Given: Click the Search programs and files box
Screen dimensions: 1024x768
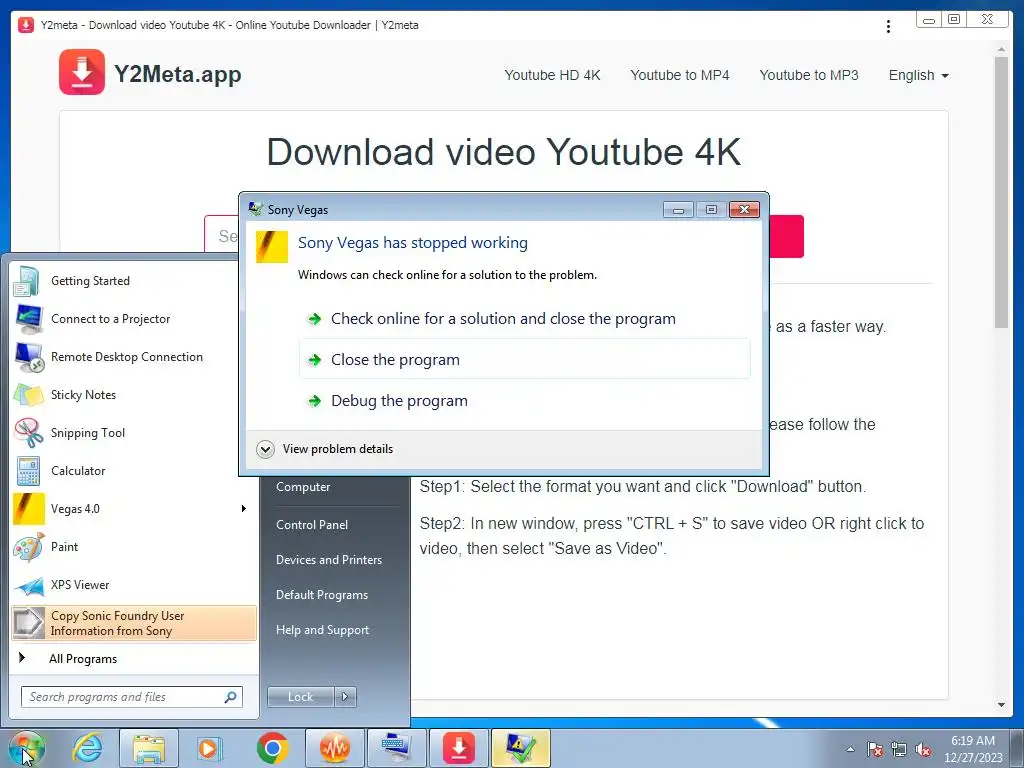Looking at the screenshot, I should point(124,697).
